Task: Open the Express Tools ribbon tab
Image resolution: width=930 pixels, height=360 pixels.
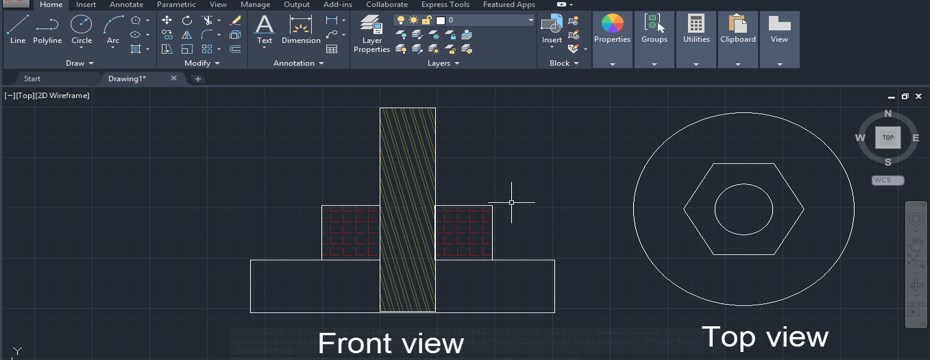Action: tap(445, 5)
